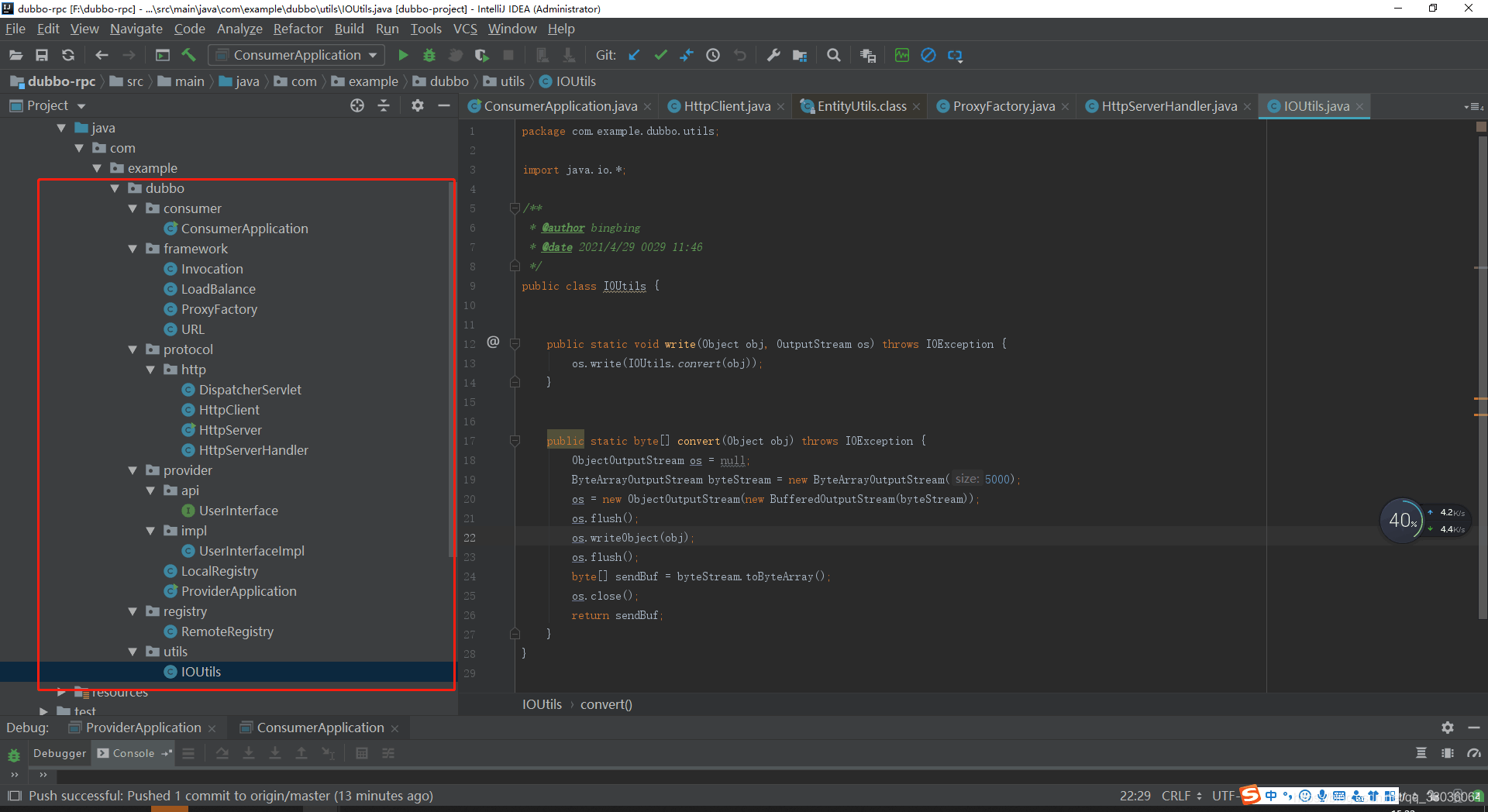Collapse the framework package folder

tap(133, 249)
